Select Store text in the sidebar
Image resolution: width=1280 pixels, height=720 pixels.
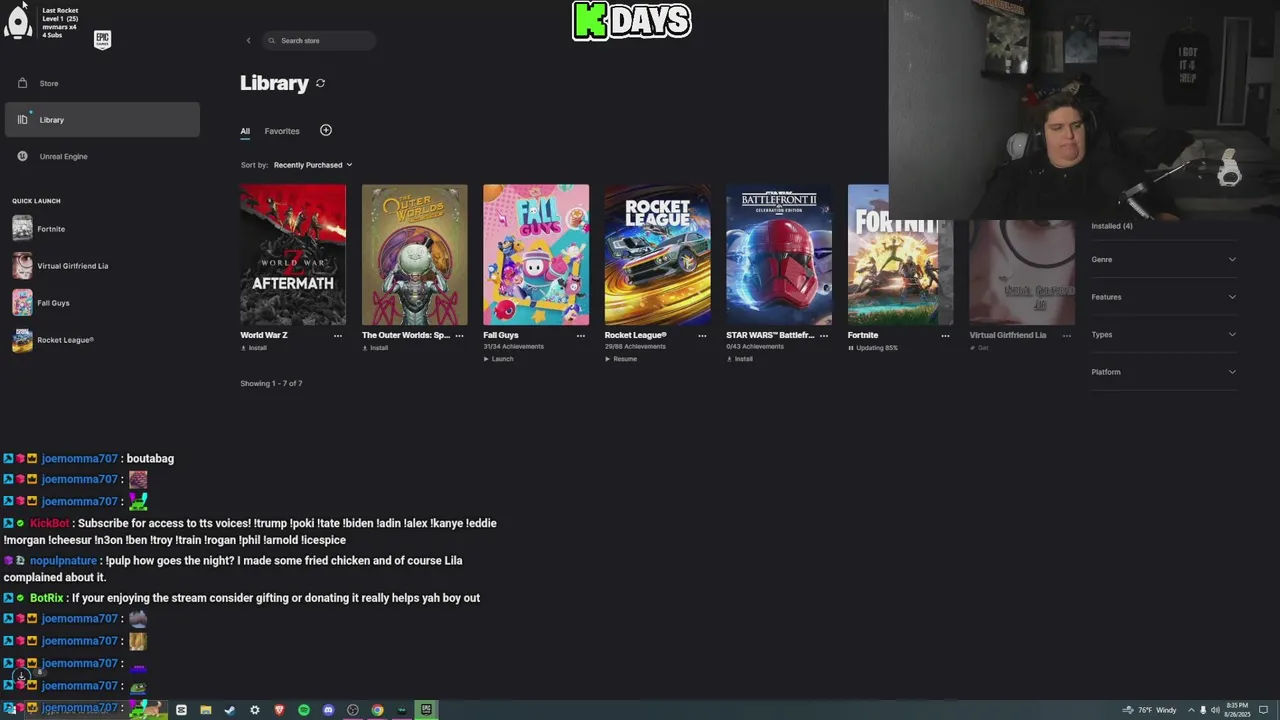coord(49,83)
